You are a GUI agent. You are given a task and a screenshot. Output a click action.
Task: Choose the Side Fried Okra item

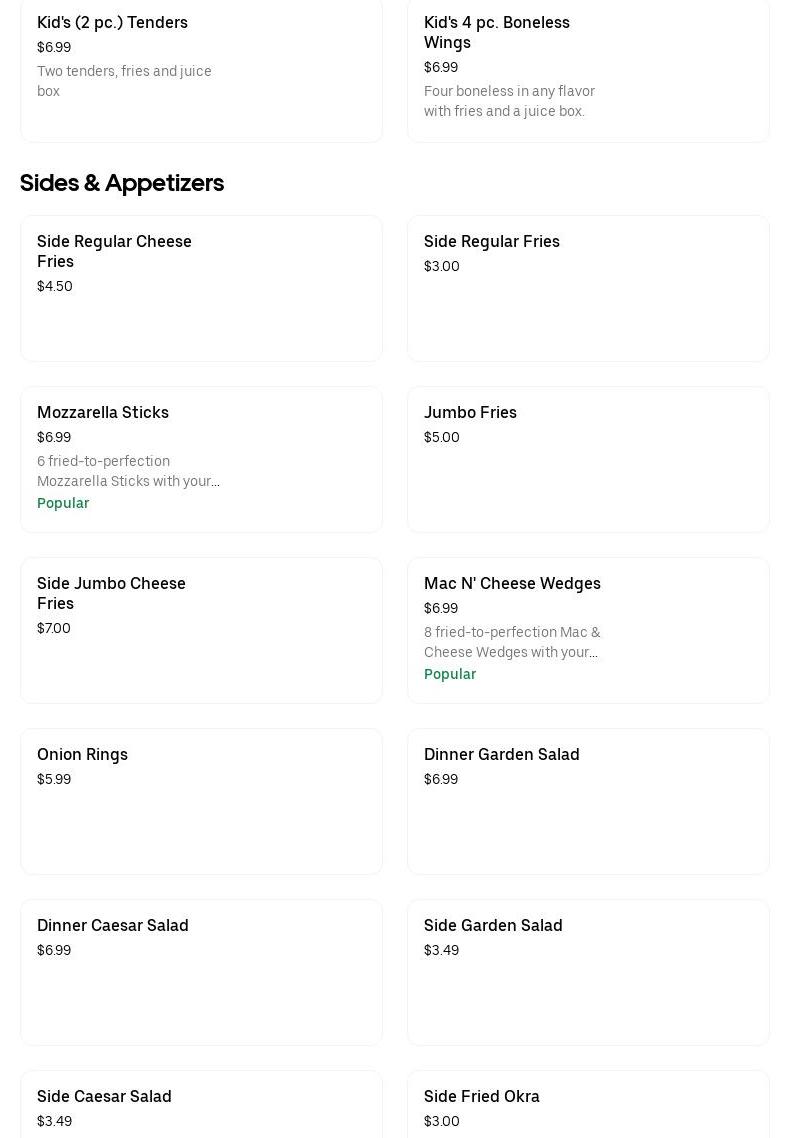tap(588, 1105)
